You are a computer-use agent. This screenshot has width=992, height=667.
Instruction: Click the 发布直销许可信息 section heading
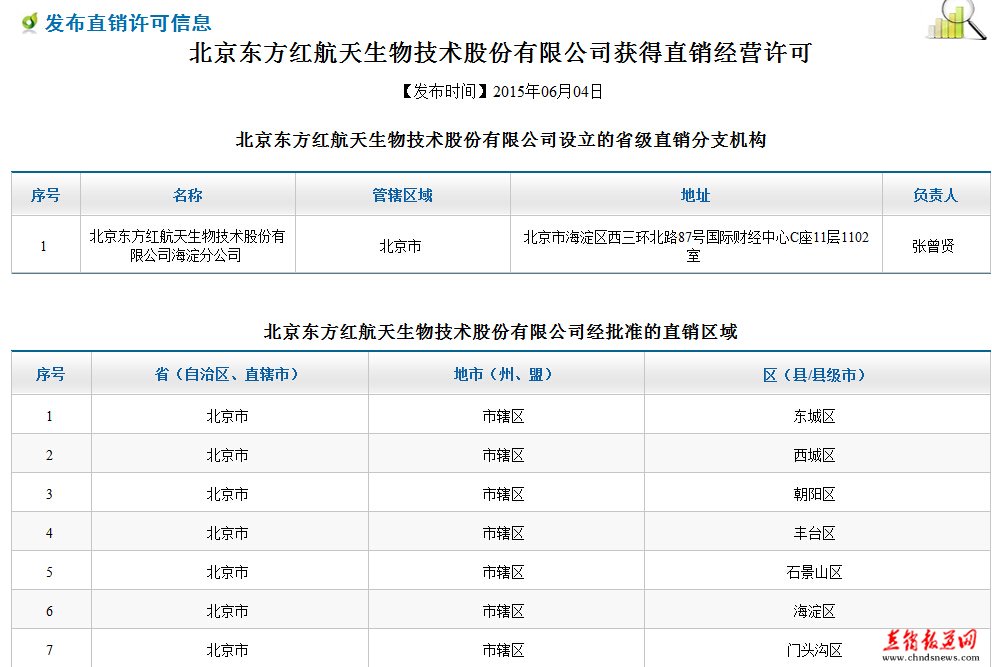coord(128,23)
